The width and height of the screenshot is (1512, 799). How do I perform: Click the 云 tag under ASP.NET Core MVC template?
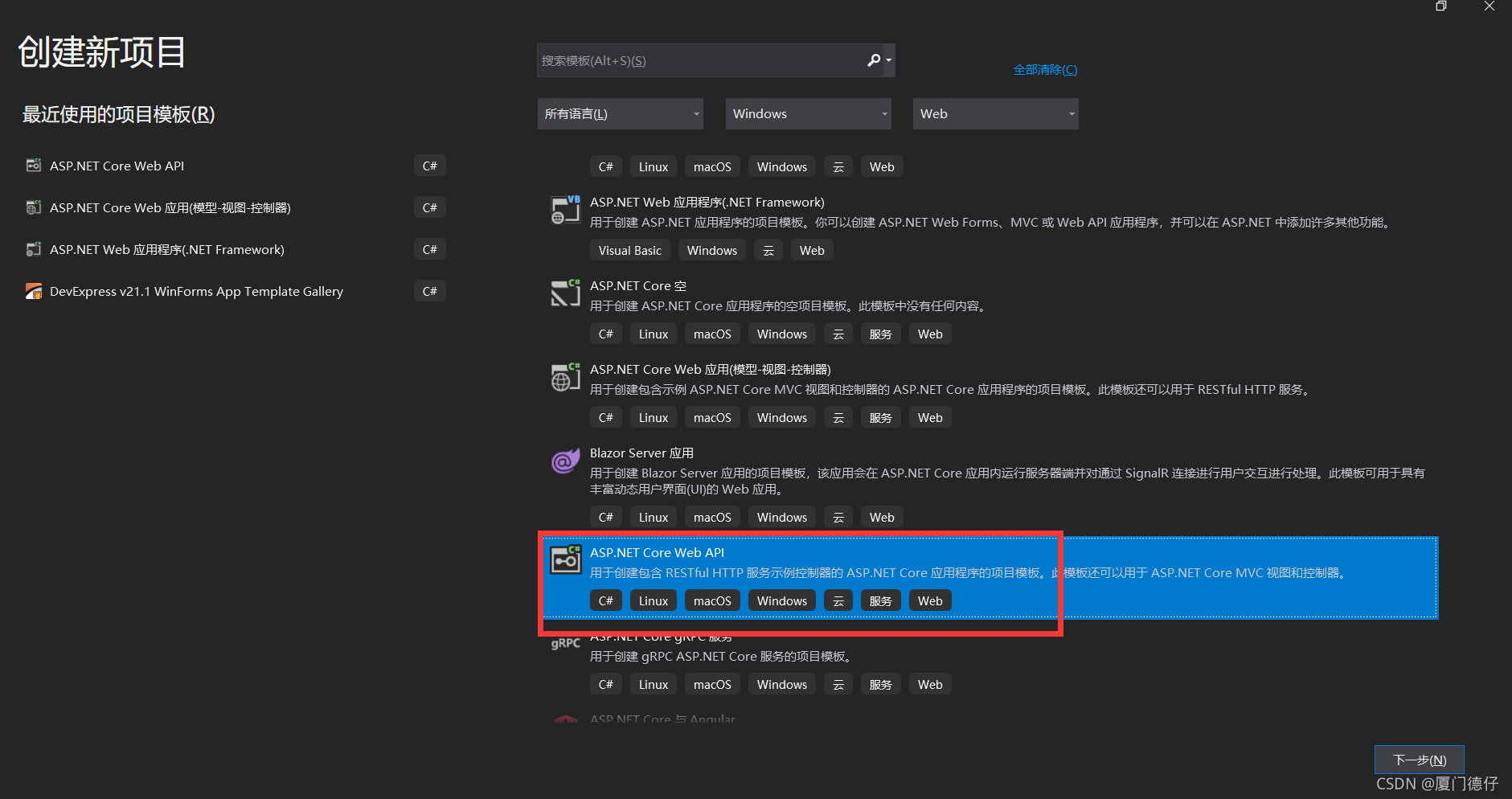[838, 418]
